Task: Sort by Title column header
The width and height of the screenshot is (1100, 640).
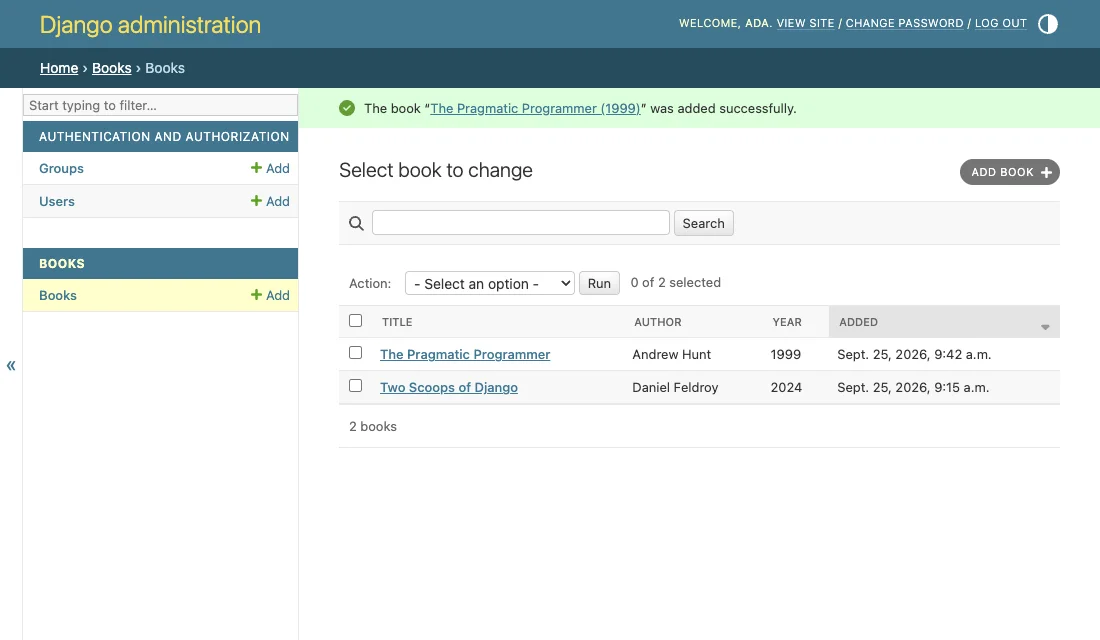Action: point(397,322)
